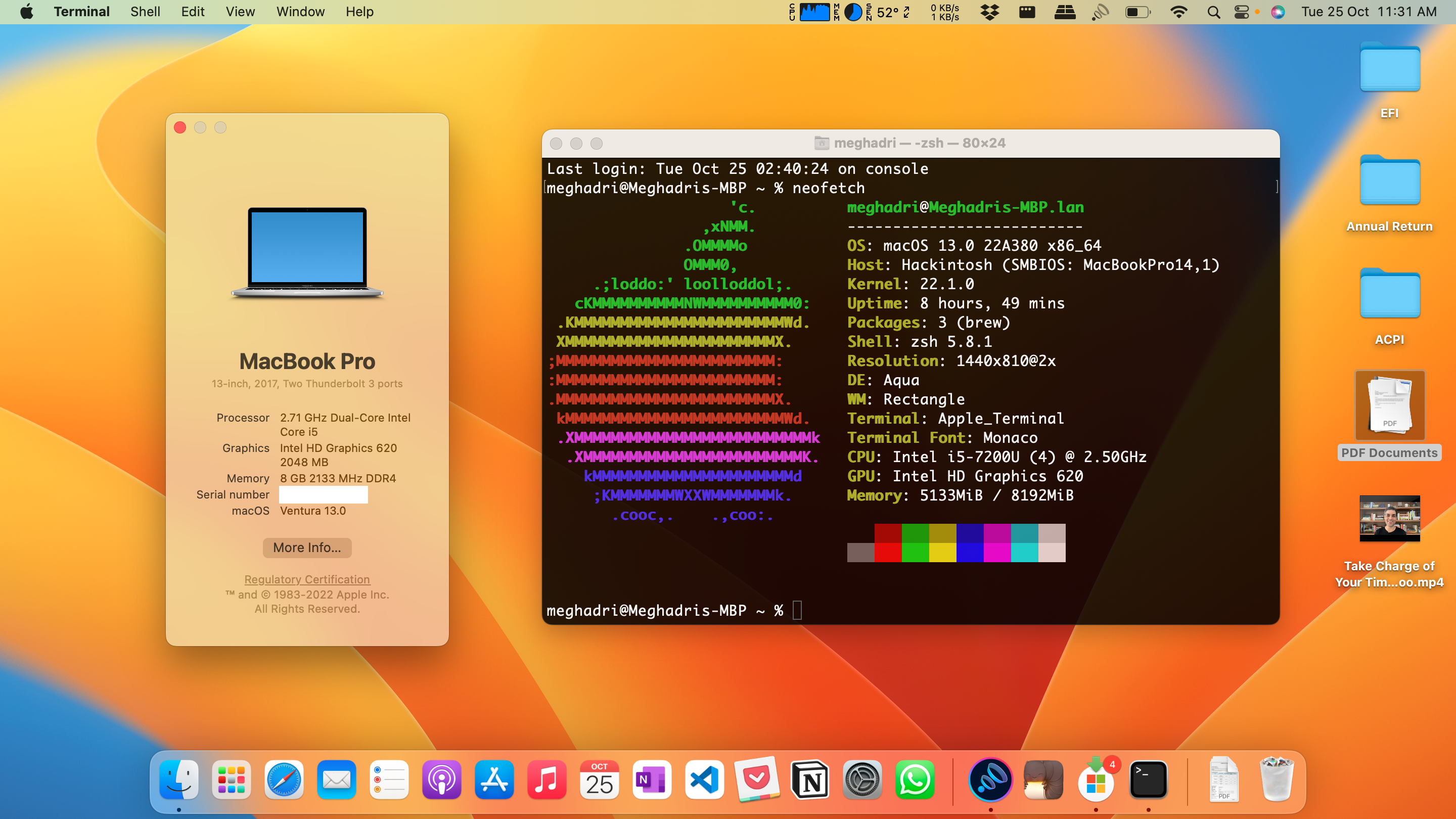This screenshot has width=1456, height=819.
Task: Select the EFI folder on desktop
Action: point(1389,68)
